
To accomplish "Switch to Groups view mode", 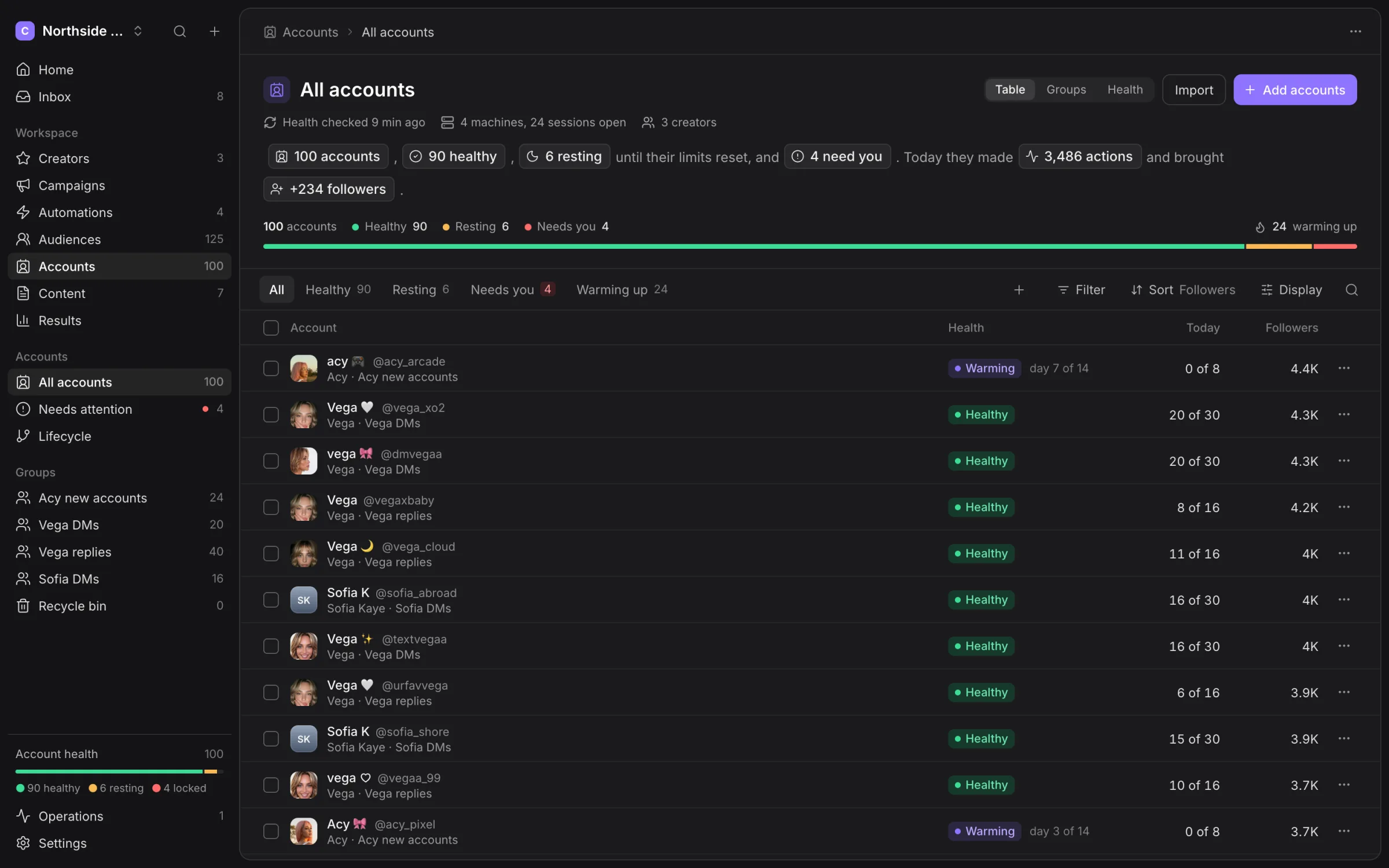I will pos(1066,90).
